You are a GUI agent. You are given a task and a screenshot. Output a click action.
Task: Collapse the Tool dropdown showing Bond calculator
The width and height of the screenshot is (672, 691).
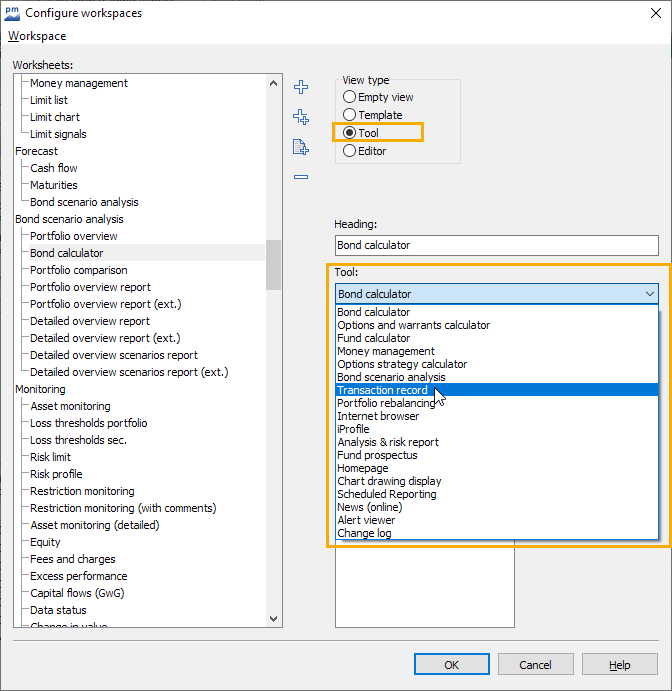(650, 294)
